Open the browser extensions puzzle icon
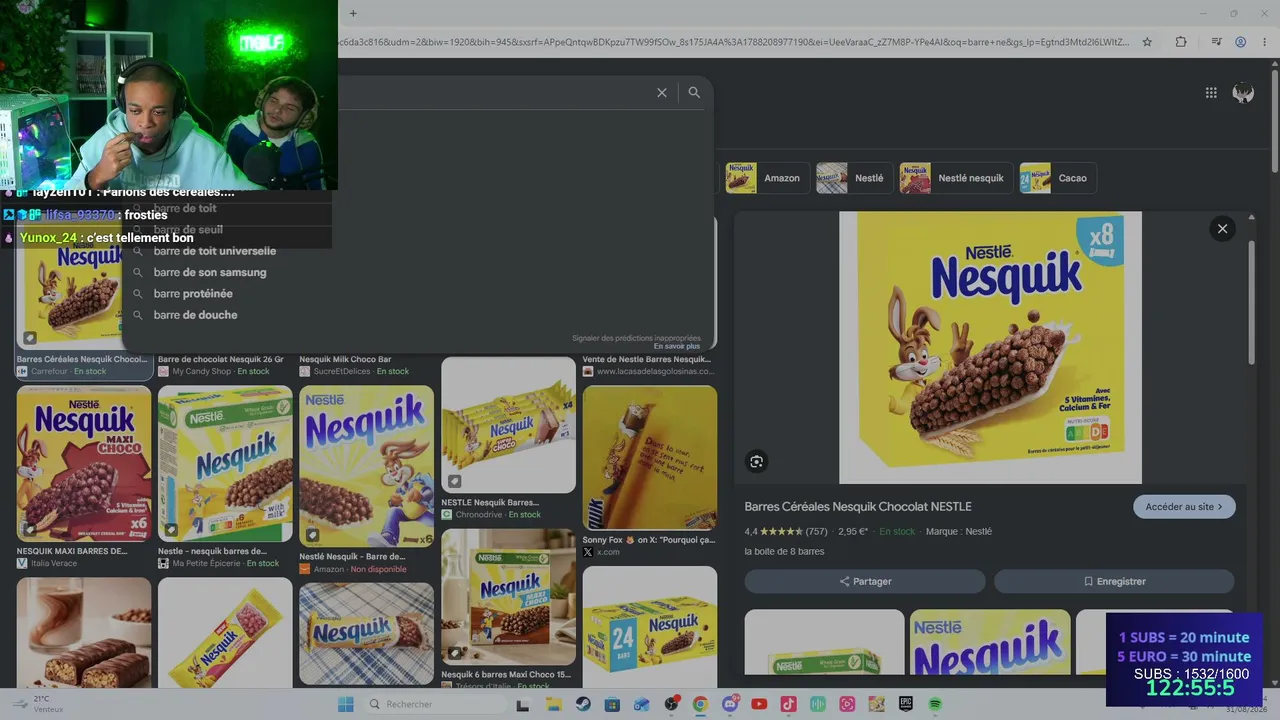Image resolution: width=1280 pixels, height=720 pixels. pyautogui.click(x=1181, y=42)
